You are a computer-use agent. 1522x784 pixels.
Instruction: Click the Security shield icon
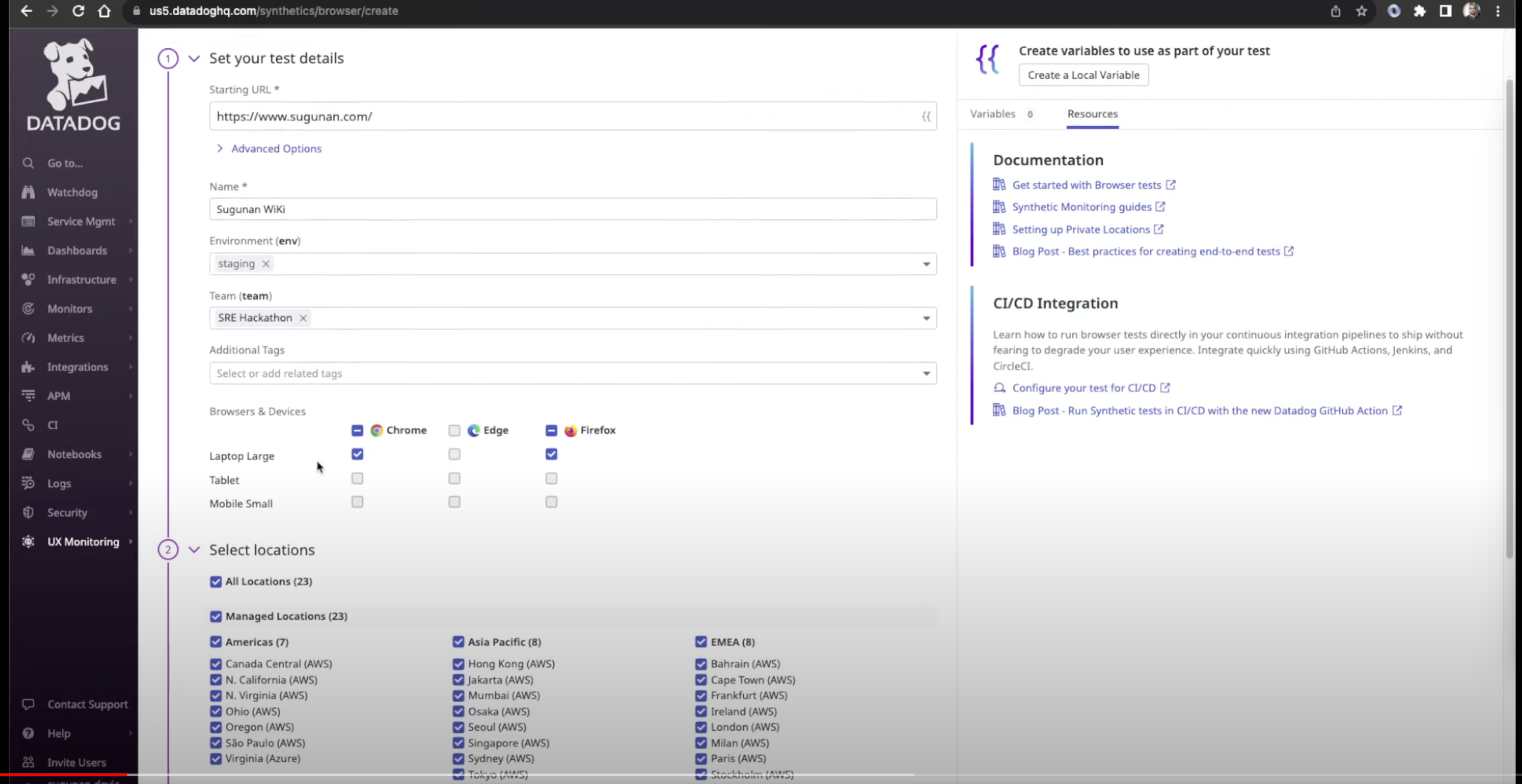coord(28,512)
